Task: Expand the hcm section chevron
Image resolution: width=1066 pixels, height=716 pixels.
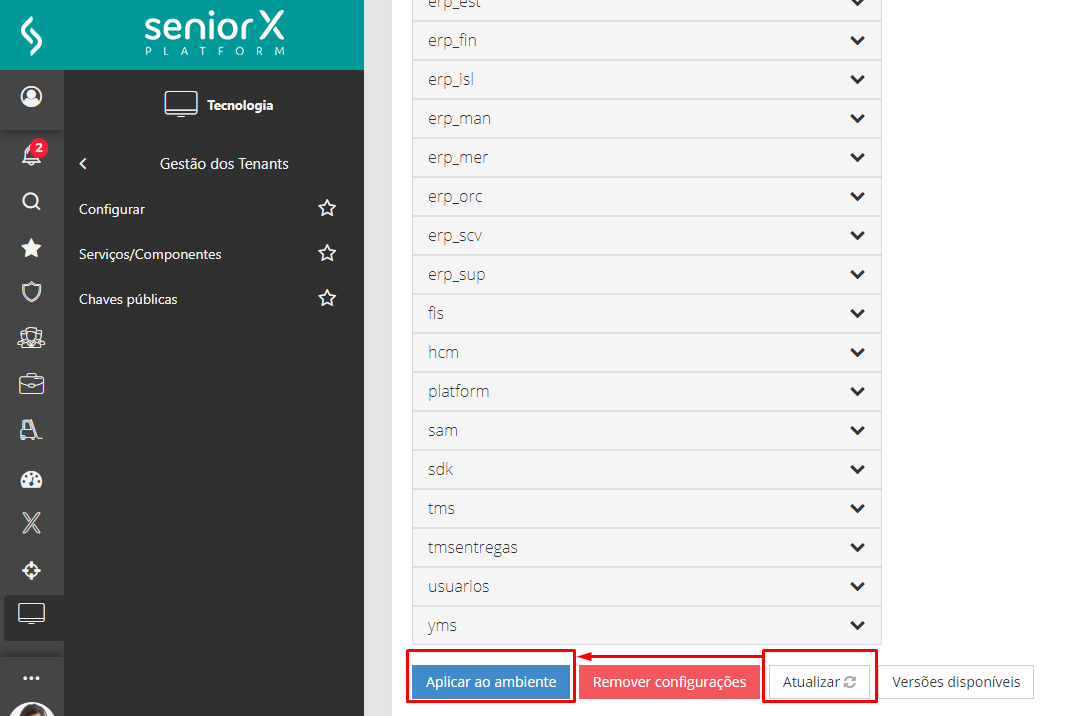Action: pos(856,352)
